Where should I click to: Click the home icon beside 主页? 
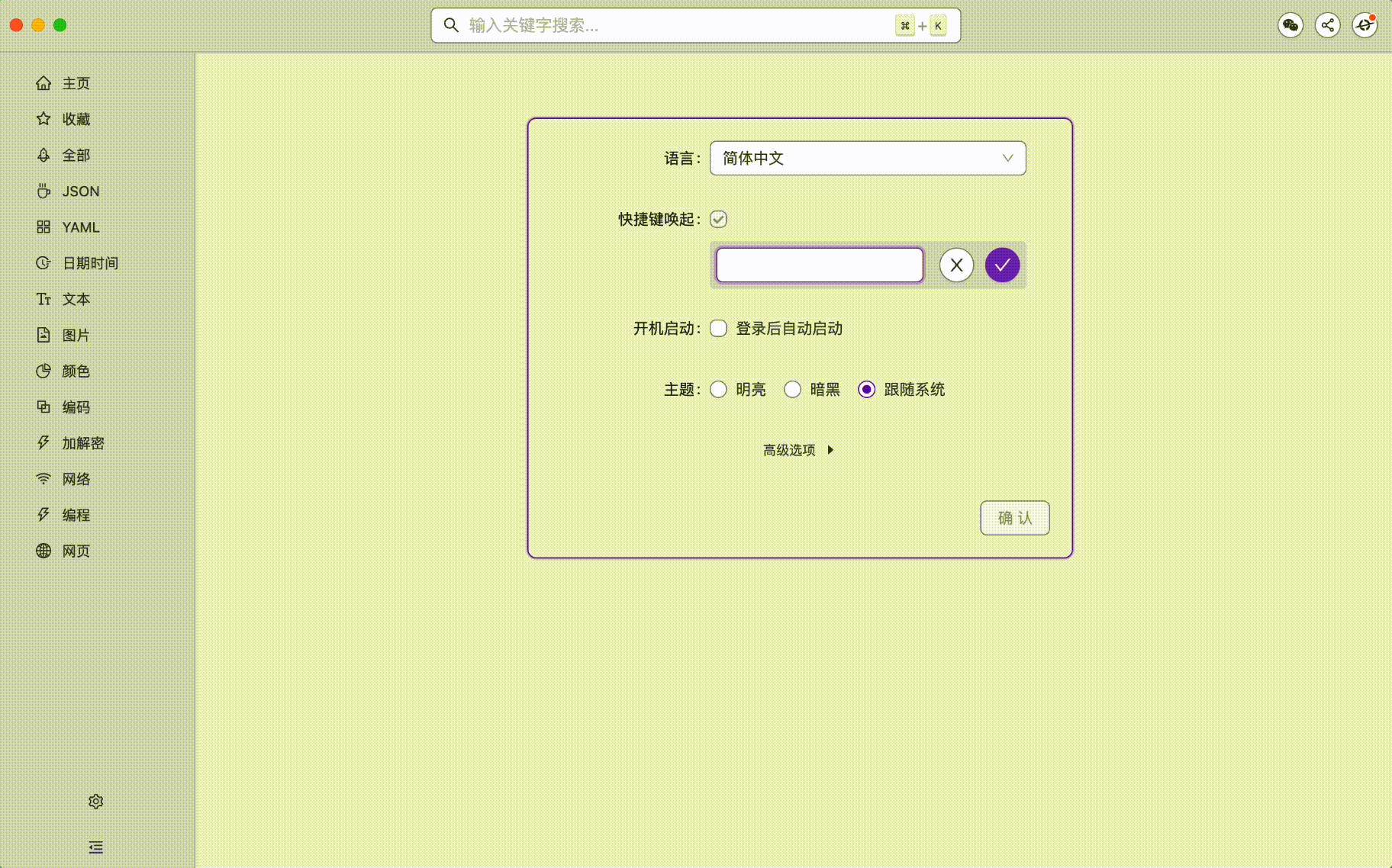pyautogui.click(x=43, y=83)
